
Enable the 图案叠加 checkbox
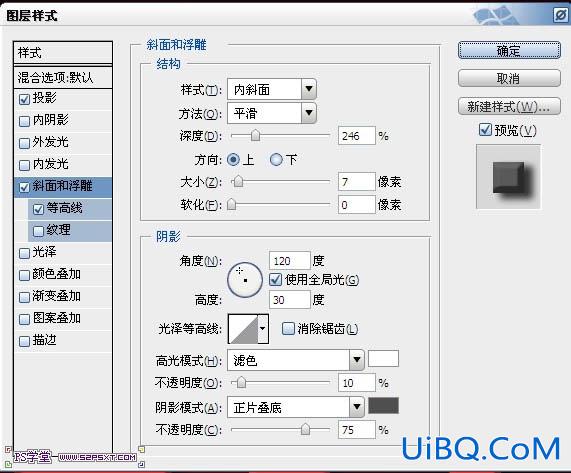[x=24, y=319]
